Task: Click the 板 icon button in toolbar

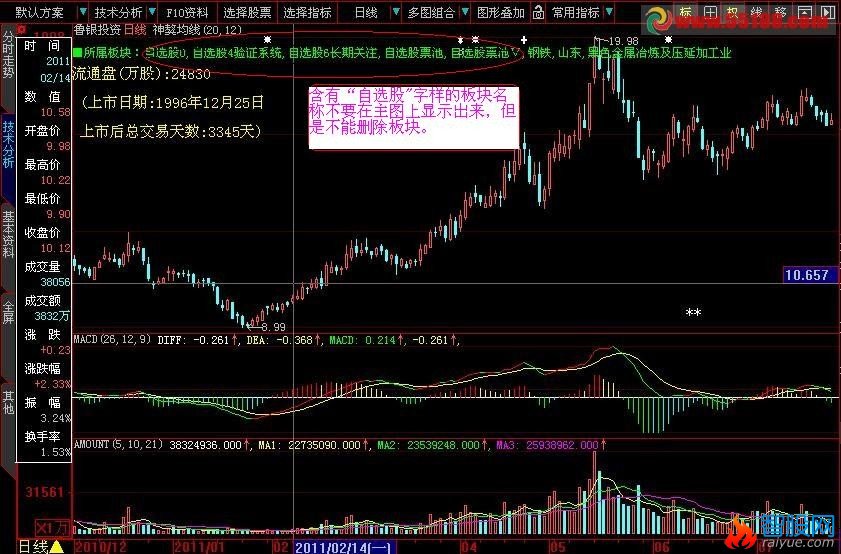Action: coord(734,13)
